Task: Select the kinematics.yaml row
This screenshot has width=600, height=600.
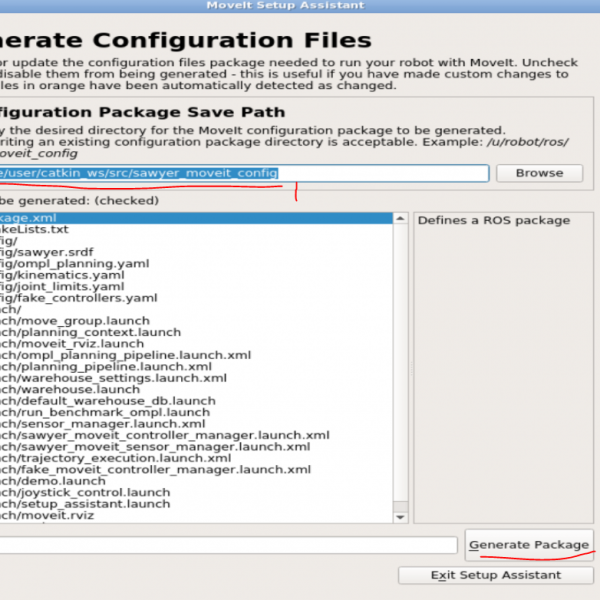Action: 196,275
